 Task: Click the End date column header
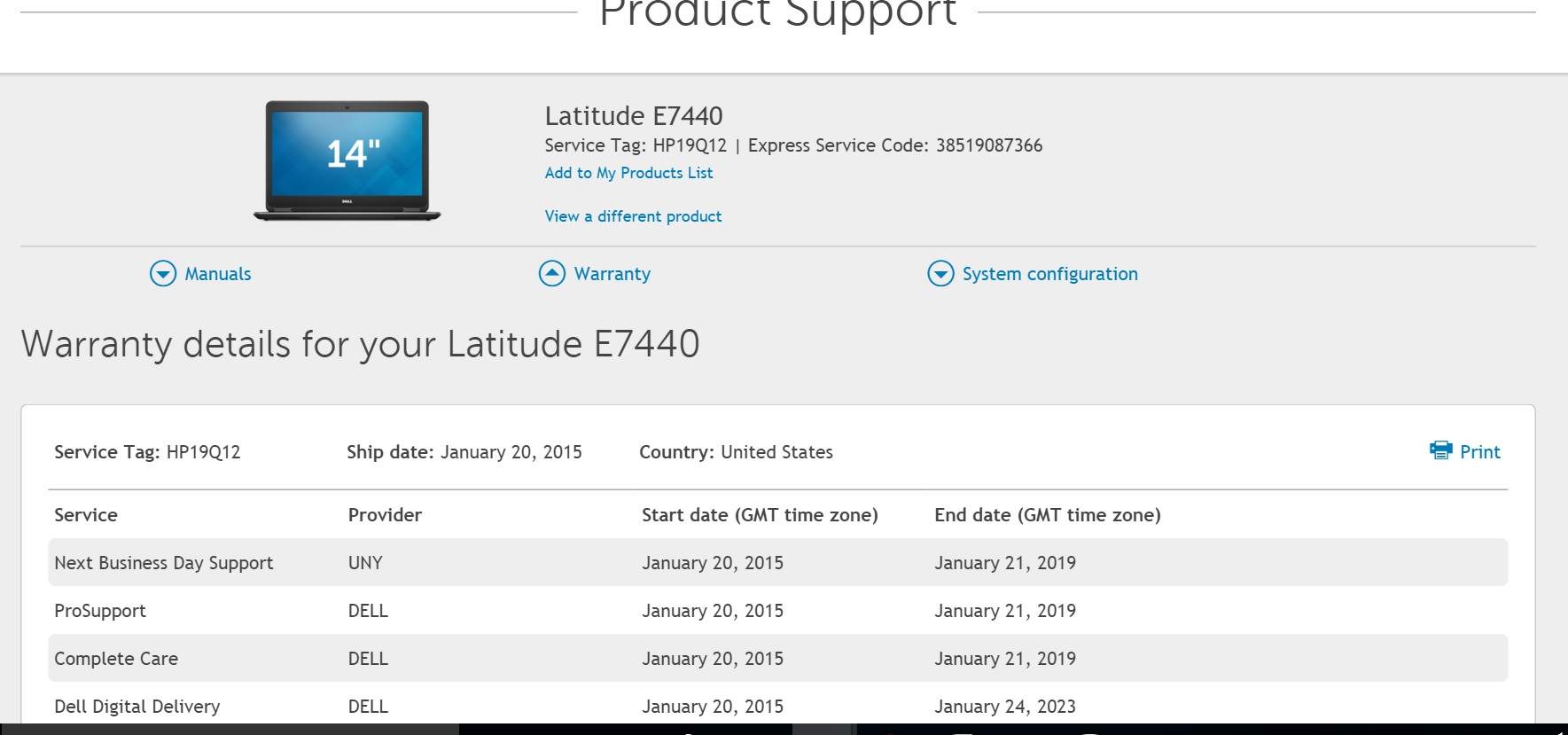tap(1047, 515)
